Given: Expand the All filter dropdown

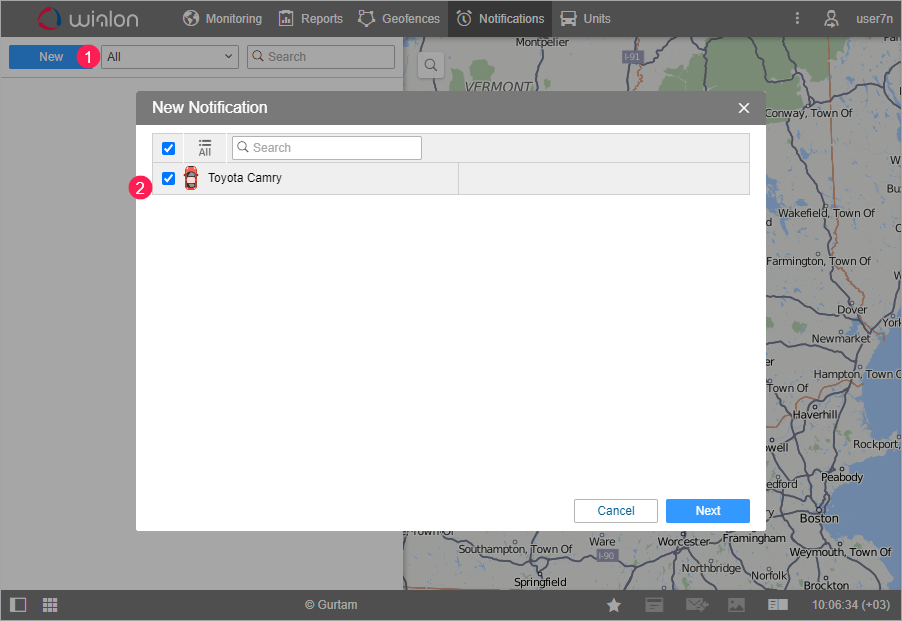Looking at the screenshot, I should click(x=170, y=57).
